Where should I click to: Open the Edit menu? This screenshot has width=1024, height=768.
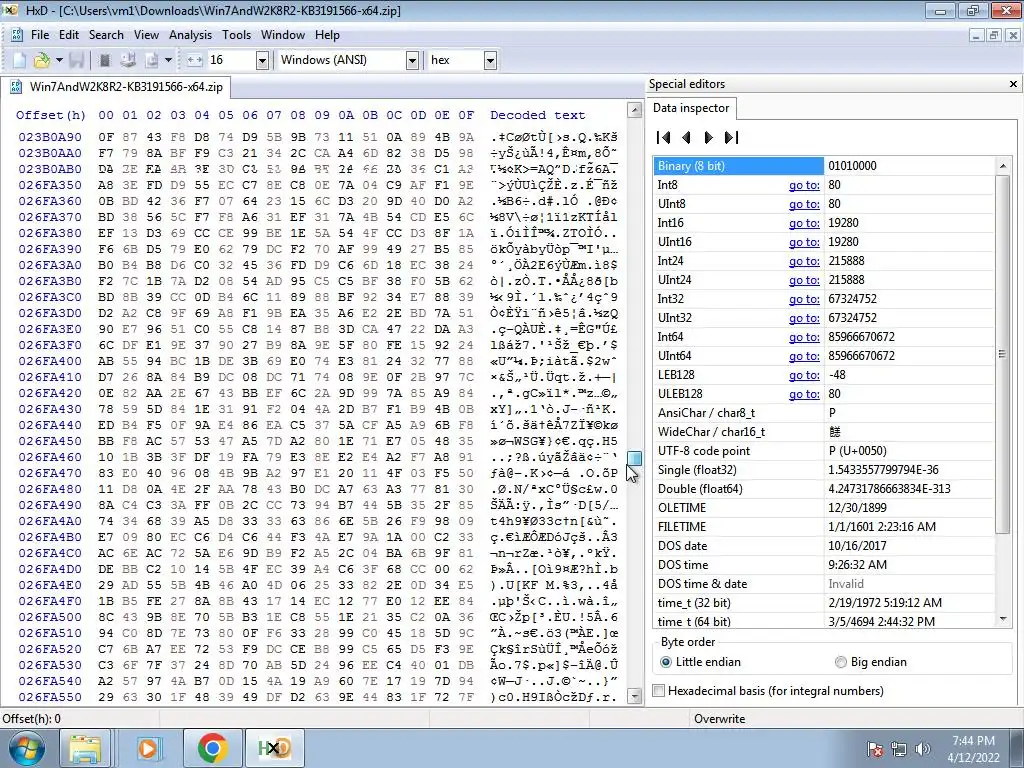69,35
